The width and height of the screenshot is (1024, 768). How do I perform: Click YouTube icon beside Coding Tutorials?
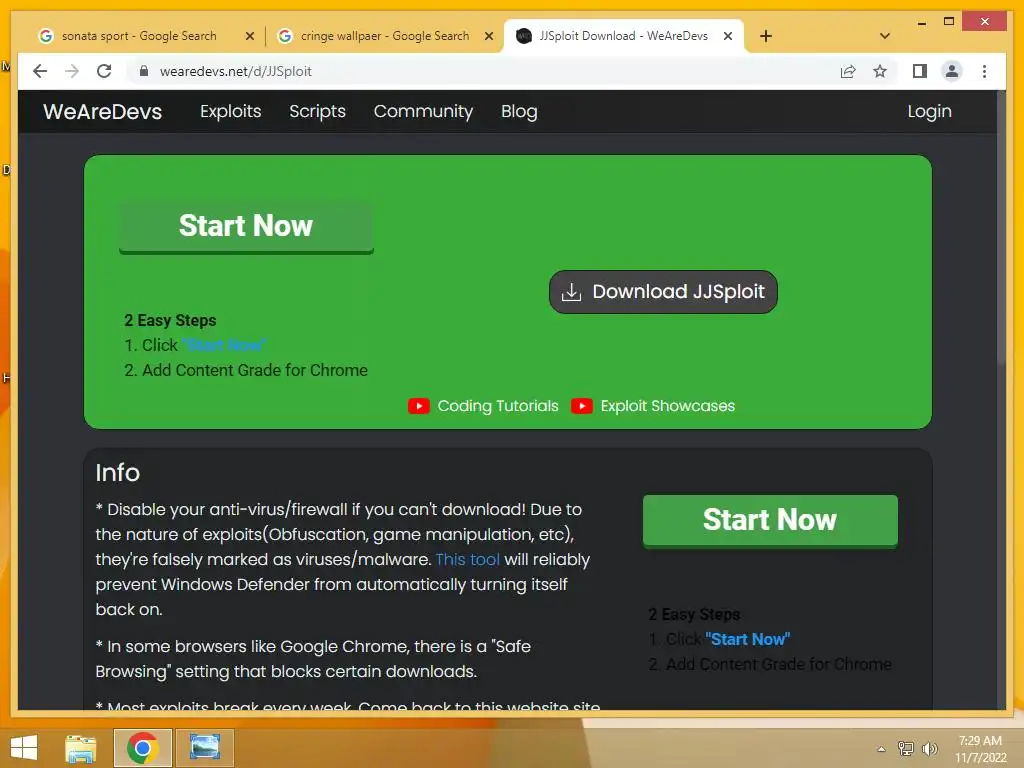coord(419,406)
